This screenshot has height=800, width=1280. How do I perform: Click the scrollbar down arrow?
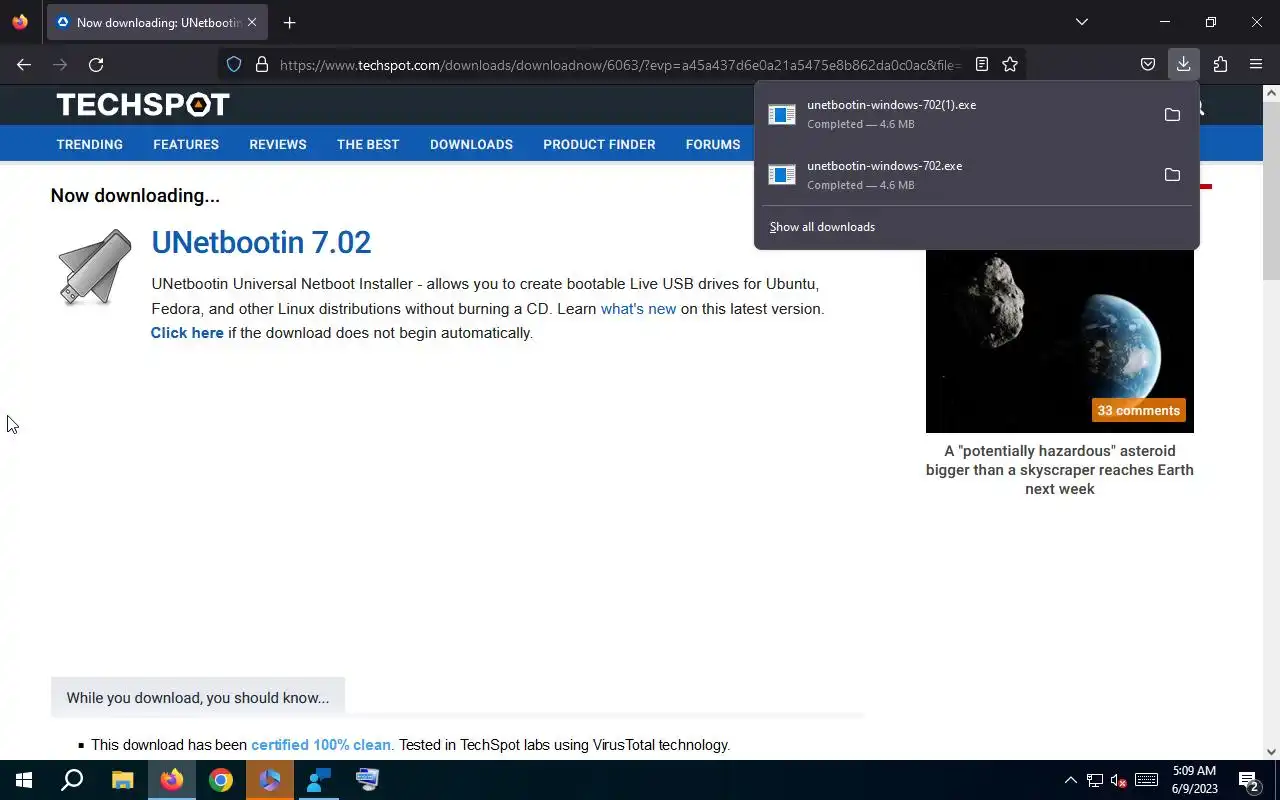[x=1271, y=752]
